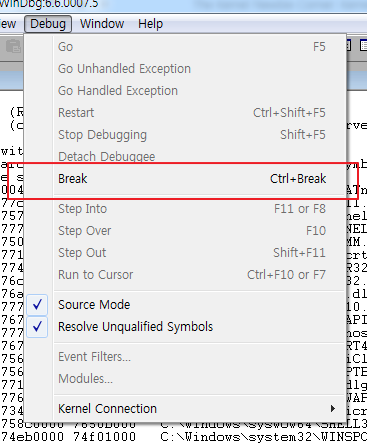The width and height of the screenshot is (367, 443).
Task: Open the Debug menu
Action: (48, 24)
